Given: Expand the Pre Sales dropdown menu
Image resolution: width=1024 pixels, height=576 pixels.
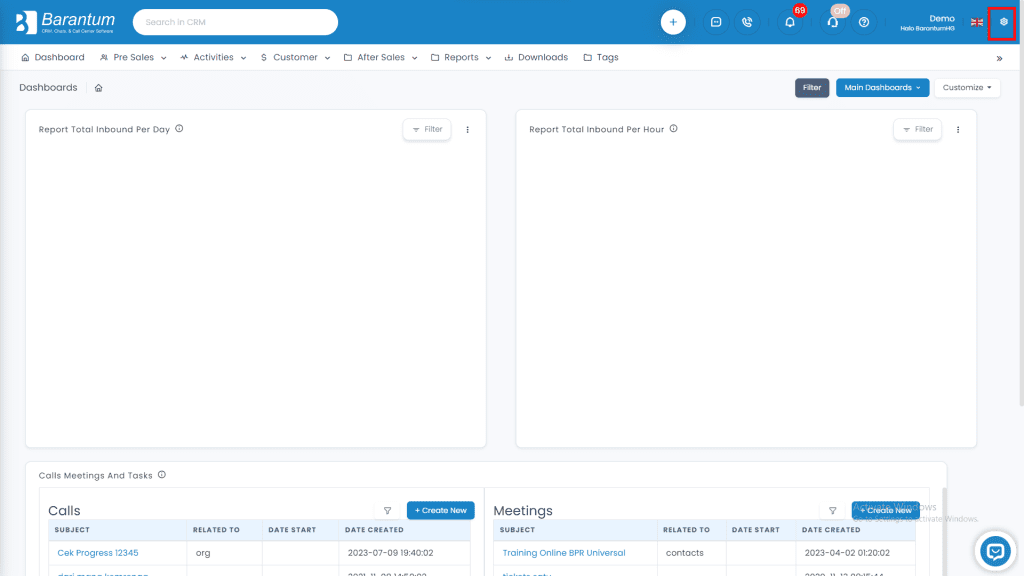Looking at the screenshot, I should (x=132, y=57).
